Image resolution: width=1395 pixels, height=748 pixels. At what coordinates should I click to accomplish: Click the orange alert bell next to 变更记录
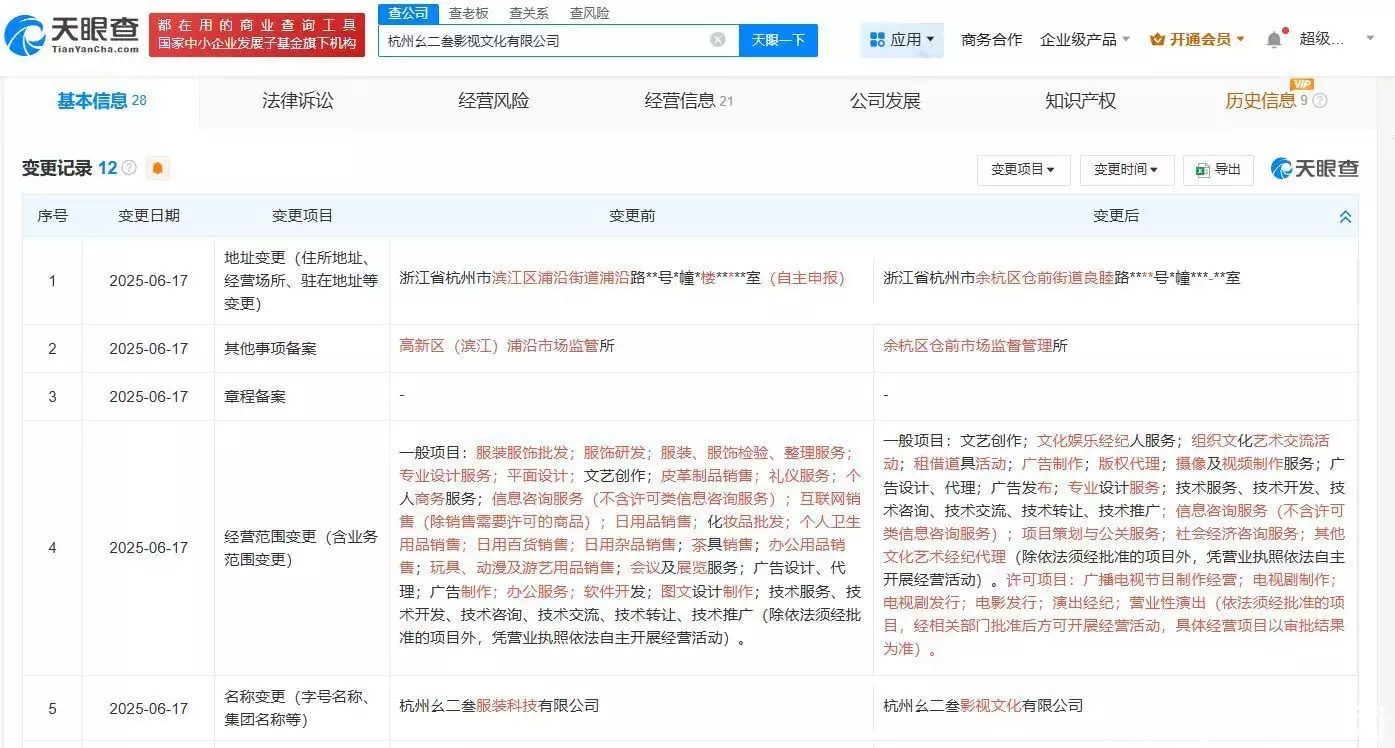pos(158,168)
